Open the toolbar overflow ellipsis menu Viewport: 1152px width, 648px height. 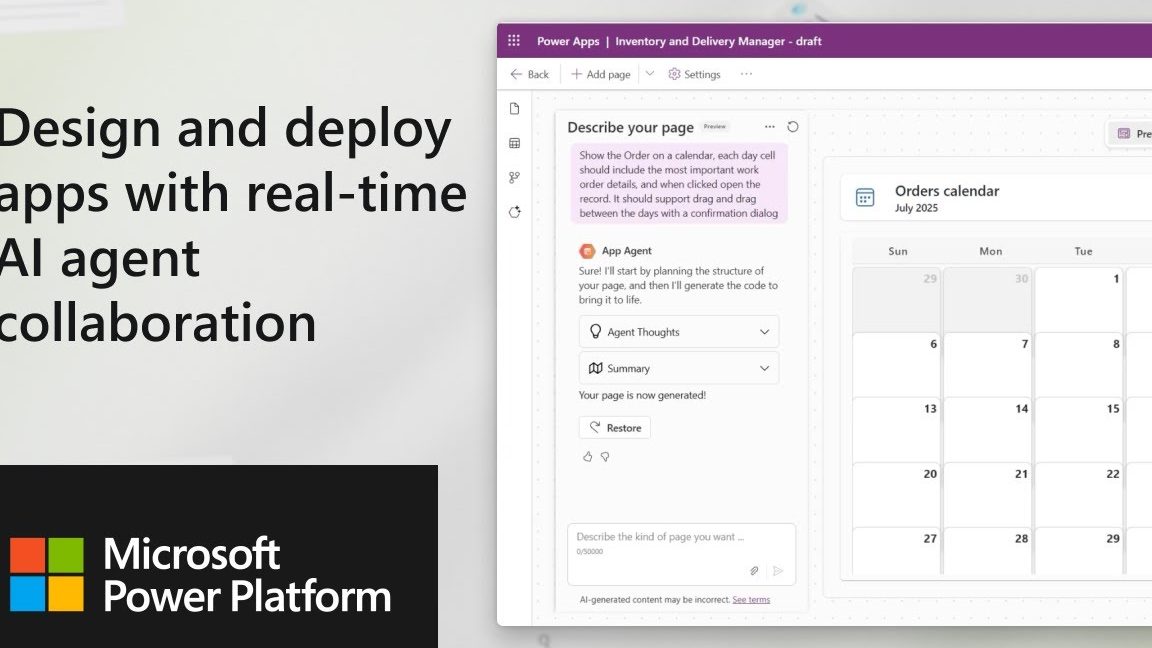[x=746, y=73]
